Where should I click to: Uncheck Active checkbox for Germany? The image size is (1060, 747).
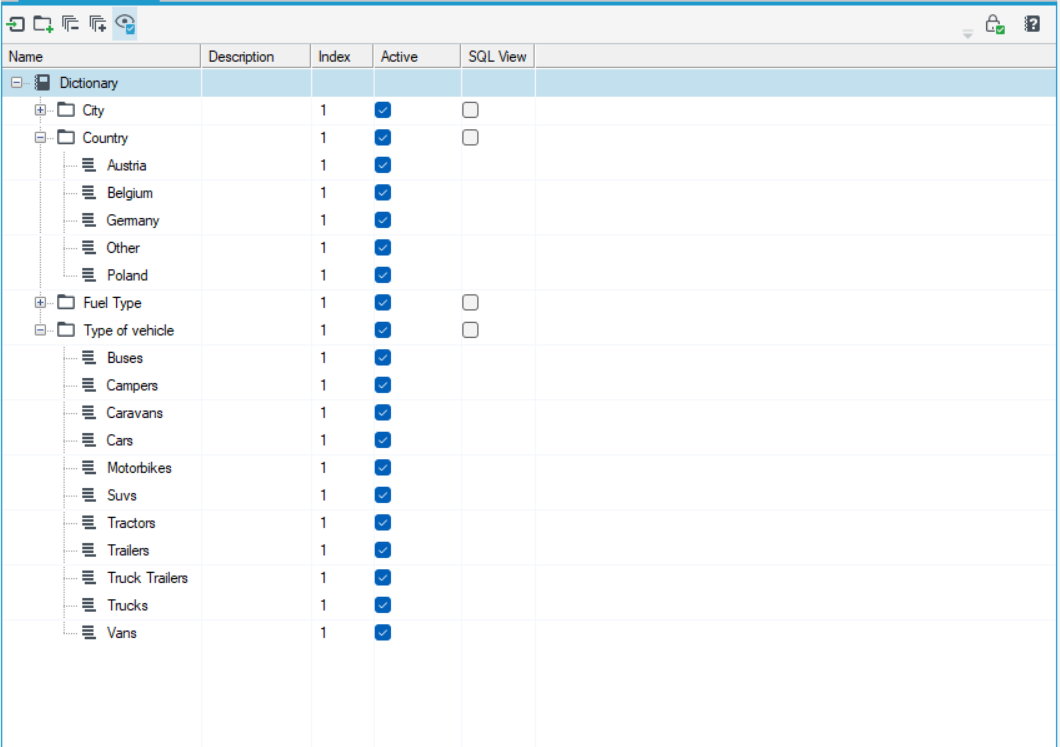pyautogui.click(x=383, y=220)
